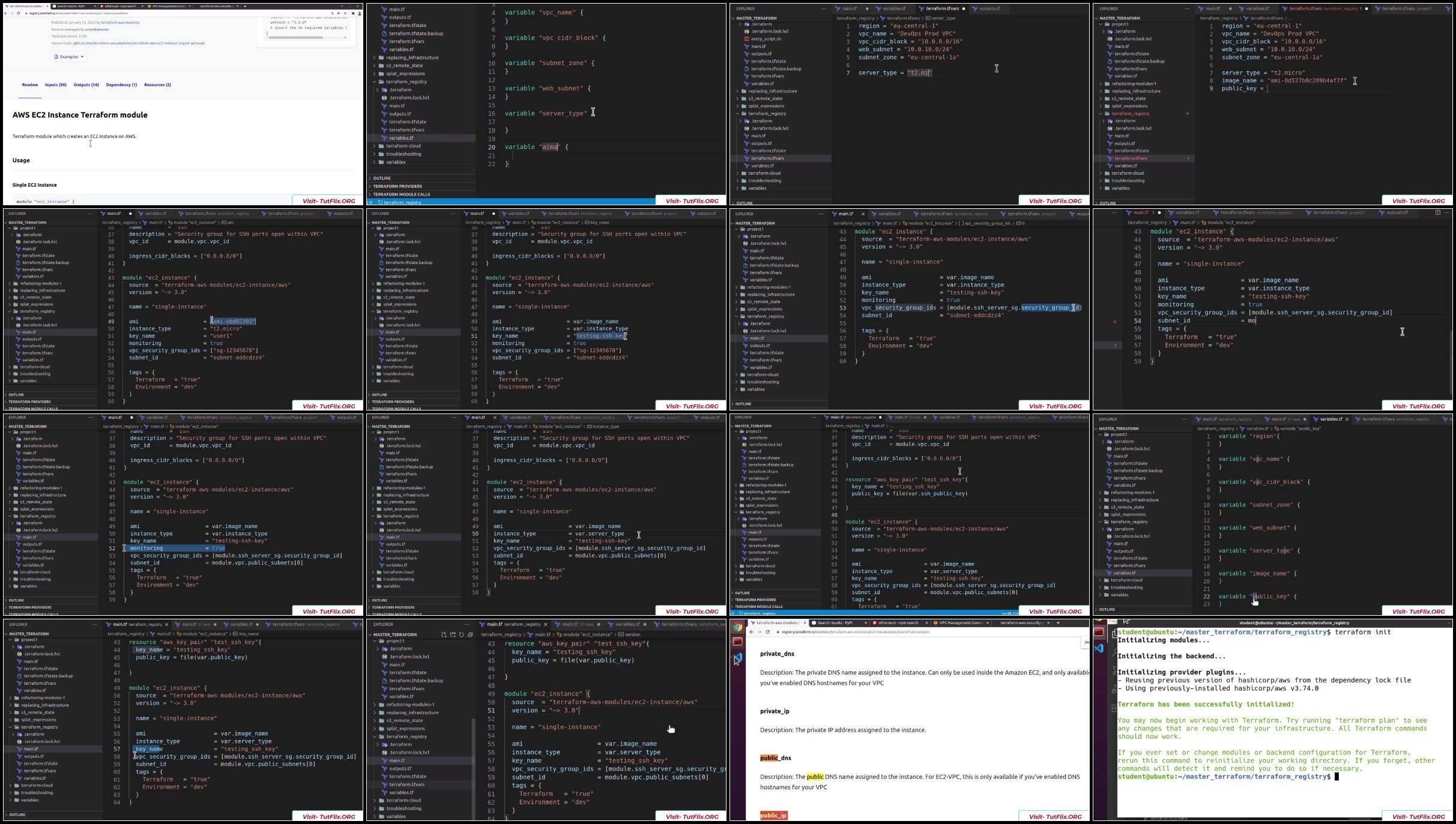The image size is (1456, 824).
Task: Open the Resources (2) tab
Action: click(157, 85)
